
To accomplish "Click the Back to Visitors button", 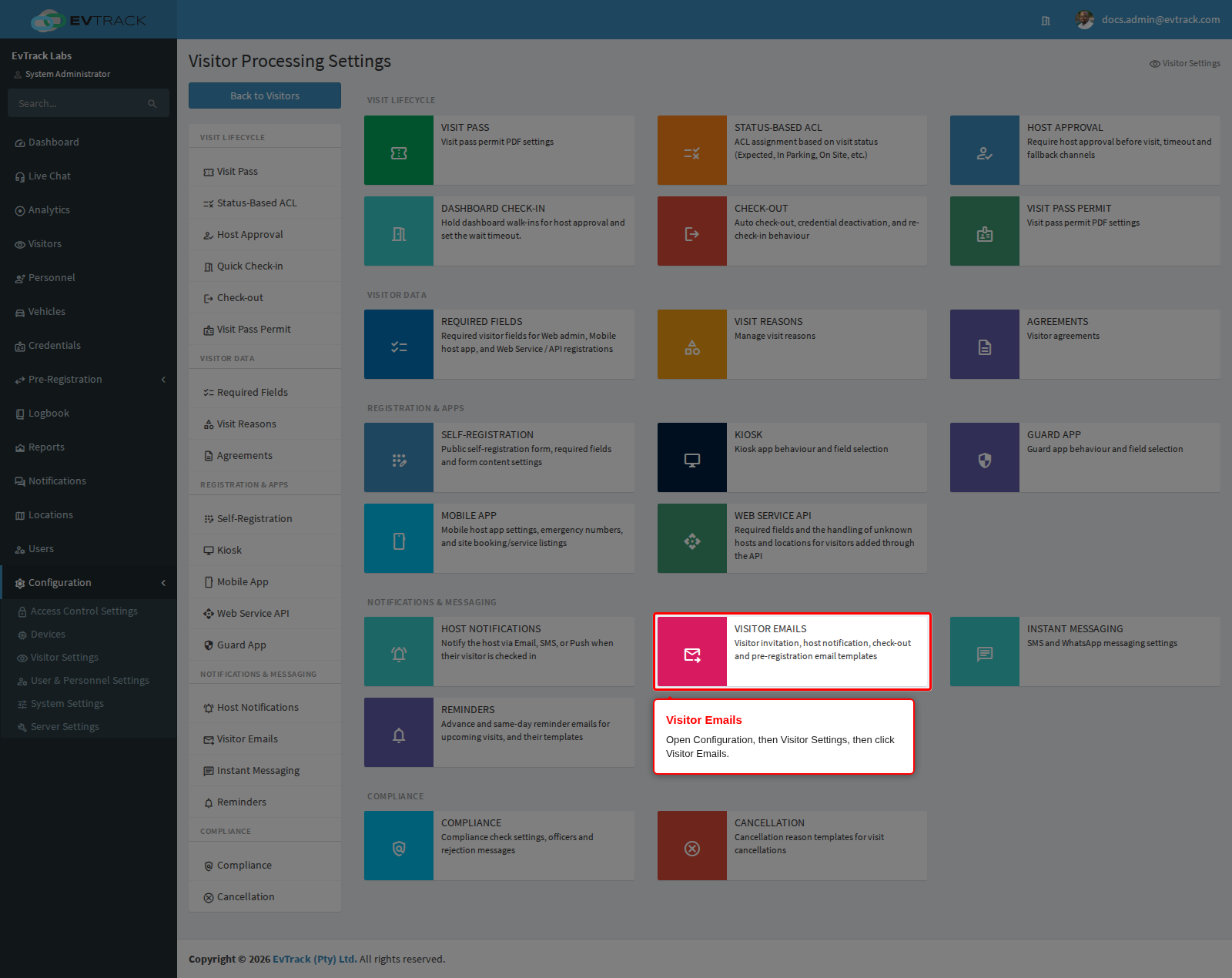I will (265, 95).
